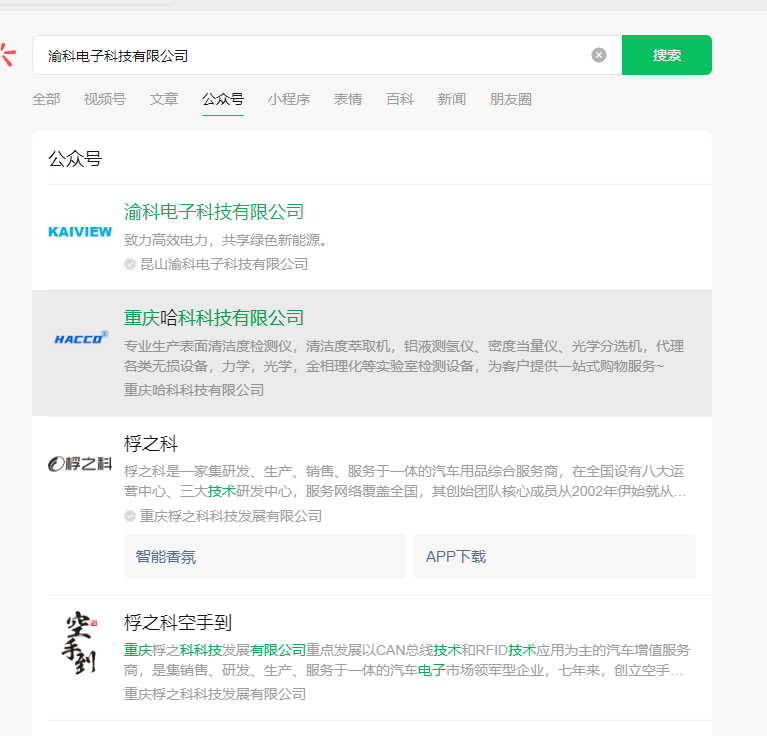This screenshot has width=767, height=736.
Task: Go to the 小程序 tab
Action: coord(289,99)
